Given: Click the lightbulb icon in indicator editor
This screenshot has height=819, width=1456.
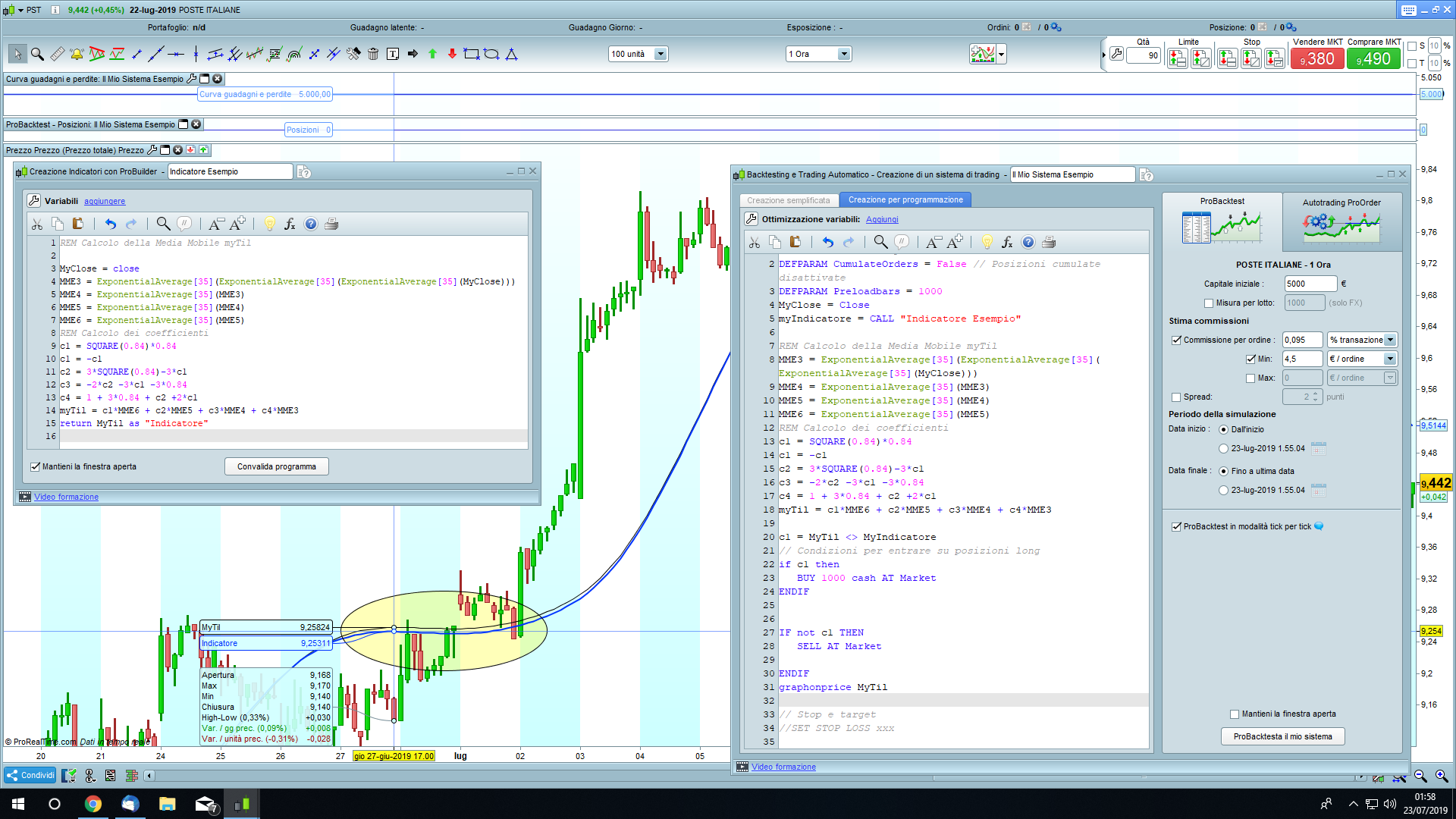Looking at the screenshot, I should tap(269, 224).
